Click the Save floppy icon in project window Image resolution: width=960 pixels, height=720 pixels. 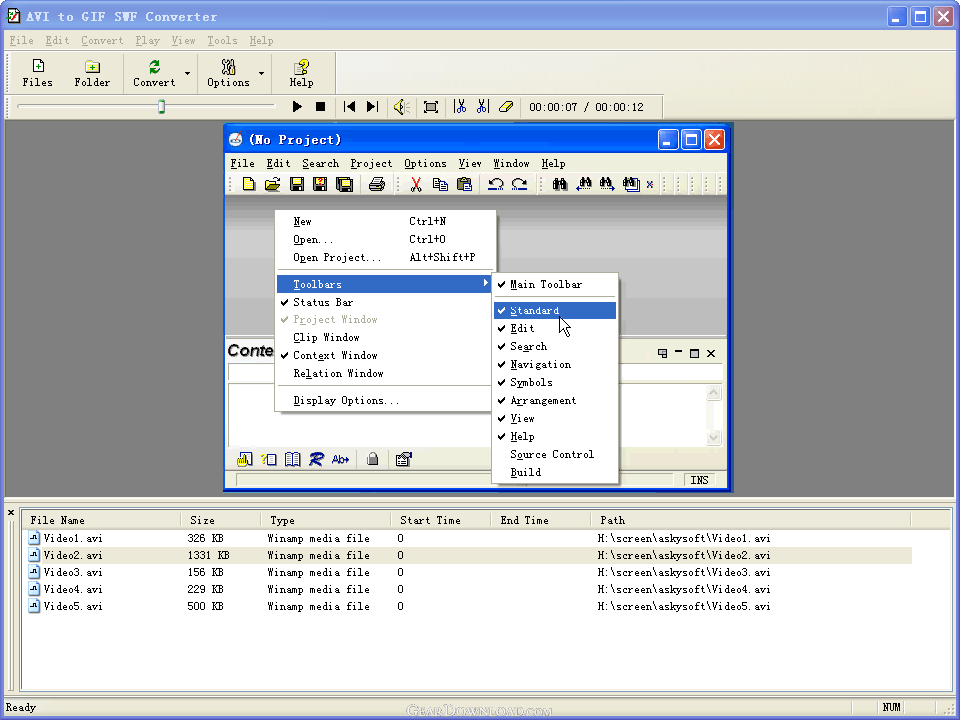point(297,184)
